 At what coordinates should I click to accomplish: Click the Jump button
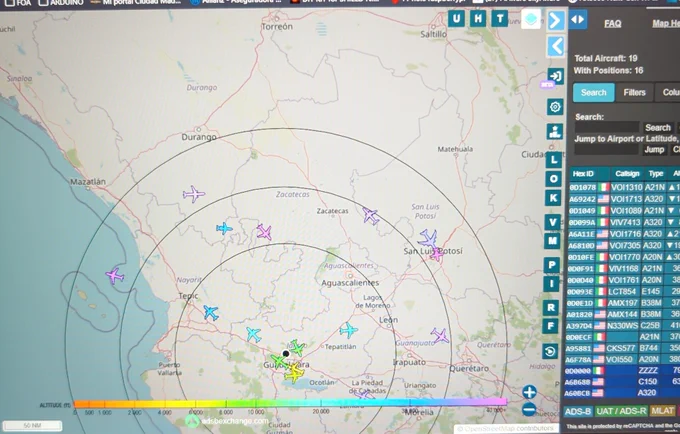coord(654,150)
